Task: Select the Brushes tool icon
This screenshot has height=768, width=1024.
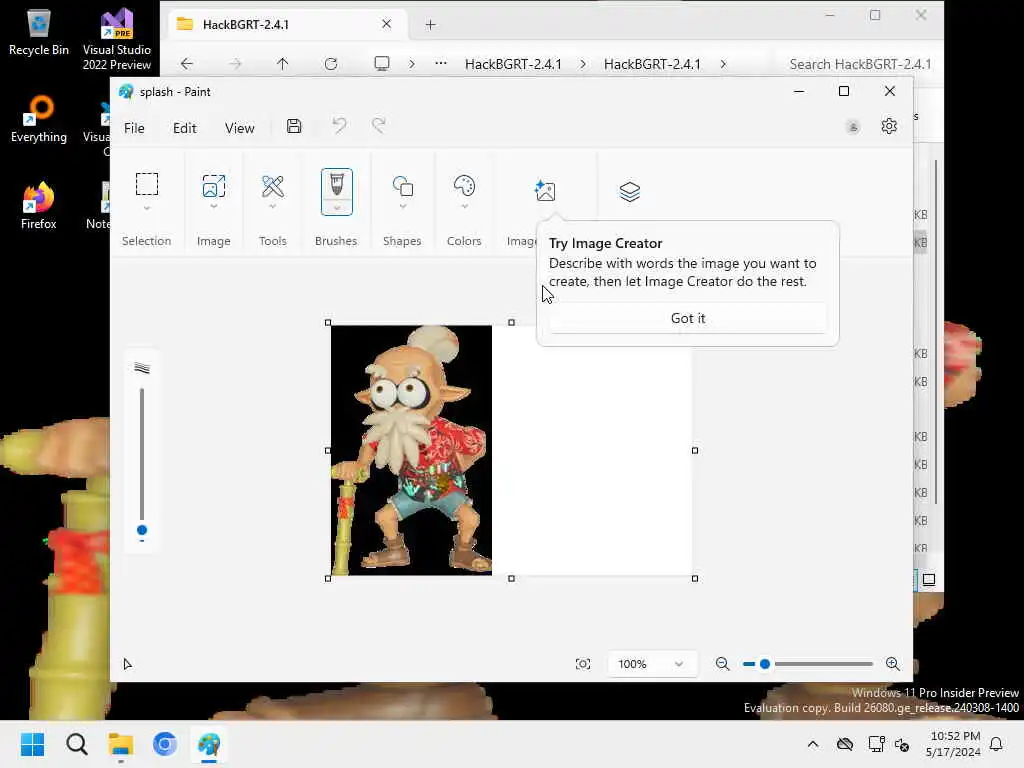Action: [336, 184]
